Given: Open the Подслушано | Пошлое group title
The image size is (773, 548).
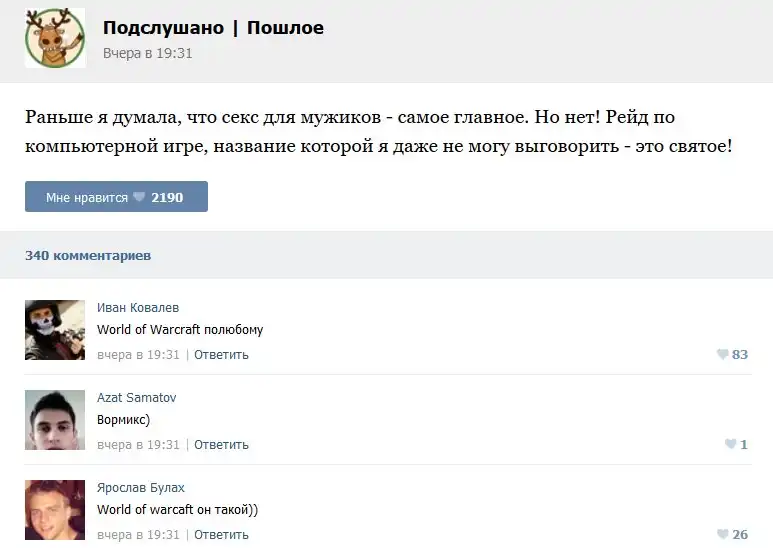Looking at the screenshot, I should [x=213, y=28].
